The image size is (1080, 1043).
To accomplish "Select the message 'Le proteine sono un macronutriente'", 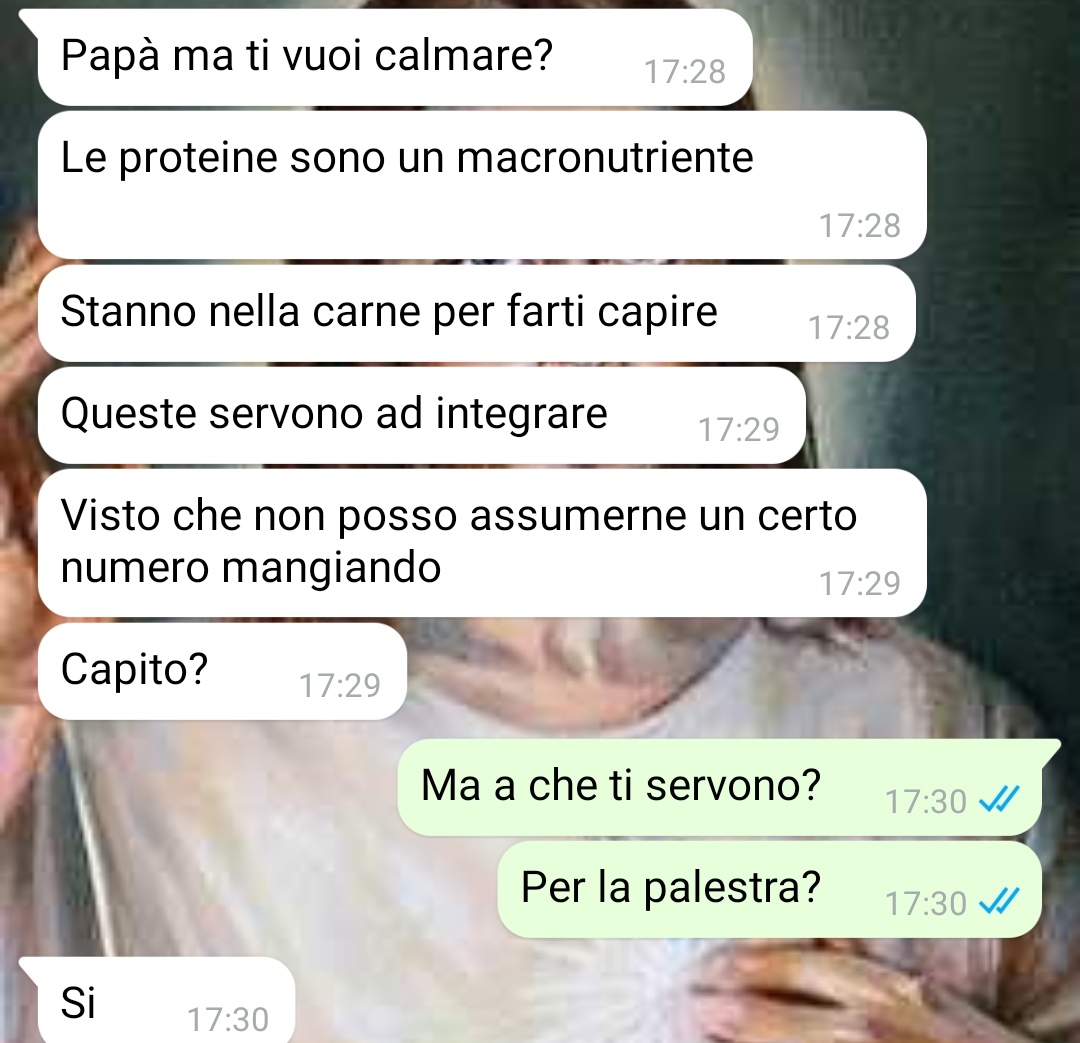I will (x=482, y=185).
